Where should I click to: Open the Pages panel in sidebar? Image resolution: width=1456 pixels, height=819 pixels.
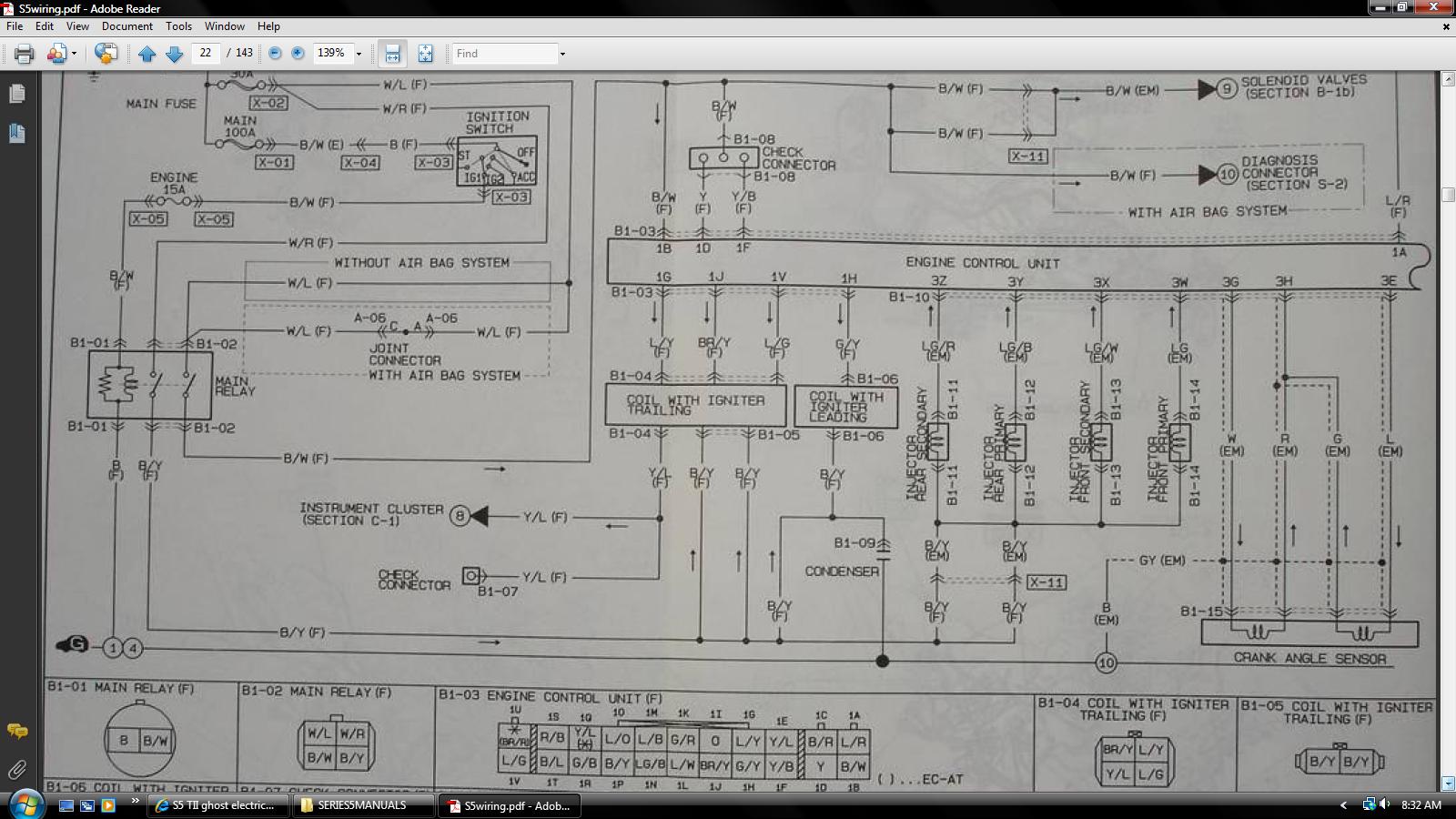(x=16, y=94)
